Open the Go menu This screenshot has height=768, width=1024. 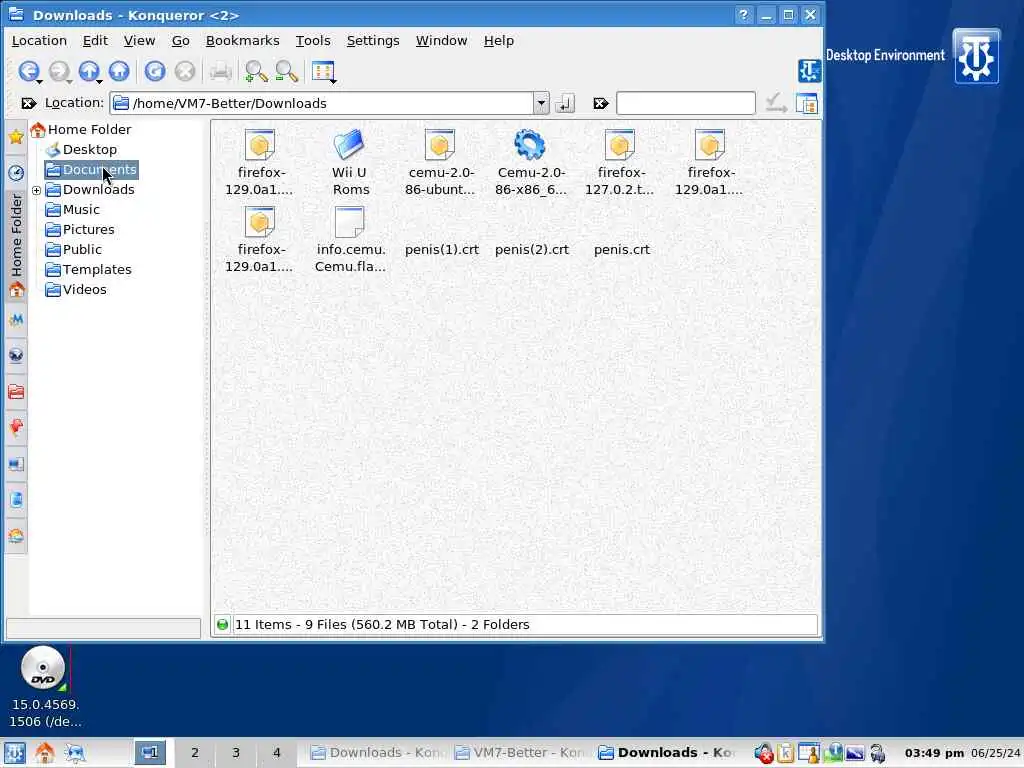click(x=180, y=40)
